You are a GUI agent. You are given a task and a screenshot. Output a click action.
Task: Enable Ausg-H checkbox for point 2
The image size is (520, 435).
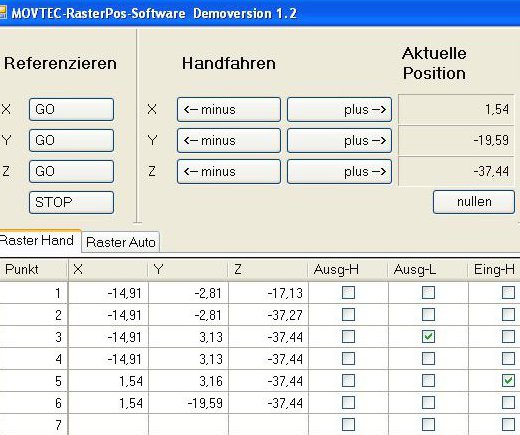pyautogui.click(x=348, y=315)
